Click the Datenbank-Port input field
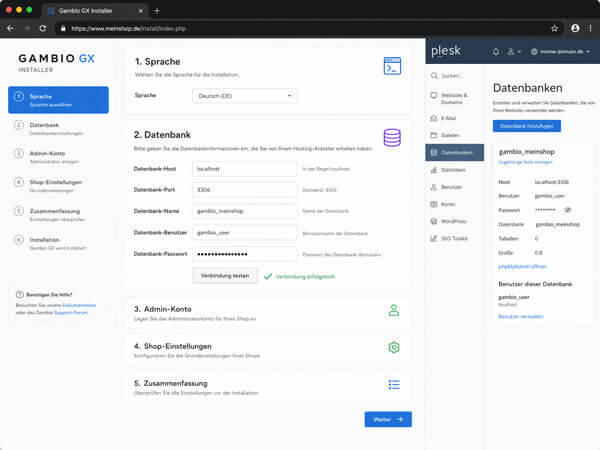600x450 pixels. (x=244, y=190)
